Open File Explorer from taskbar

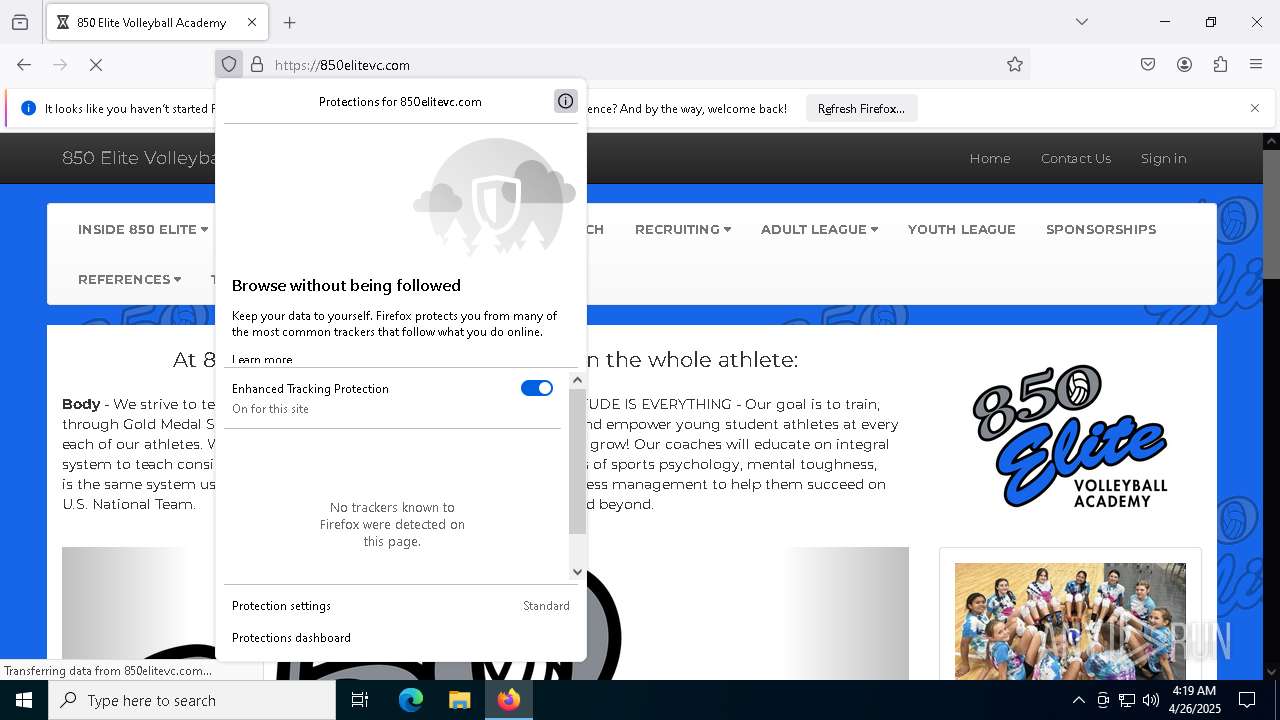(x=459, y=700)
